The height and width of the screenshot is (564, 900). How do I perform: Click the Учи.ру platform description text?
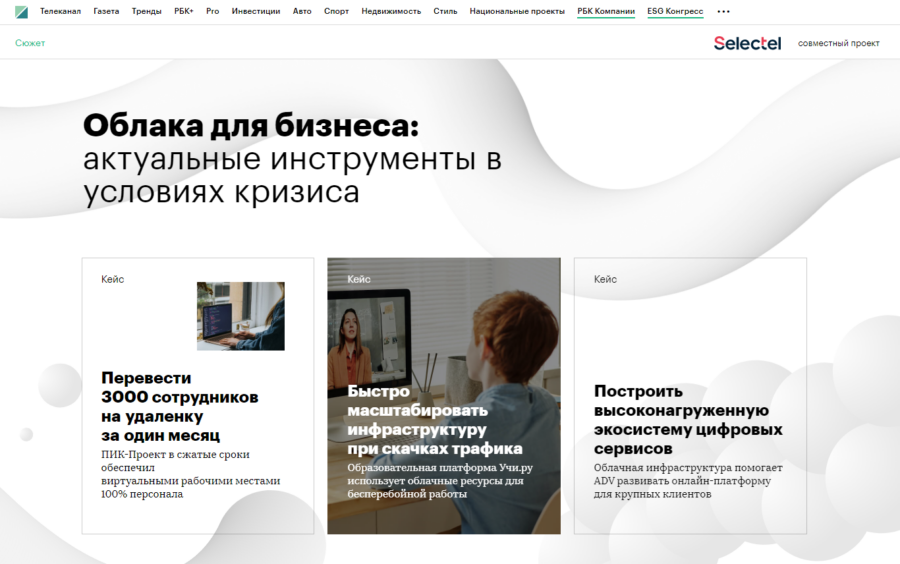tap(440, 480)
